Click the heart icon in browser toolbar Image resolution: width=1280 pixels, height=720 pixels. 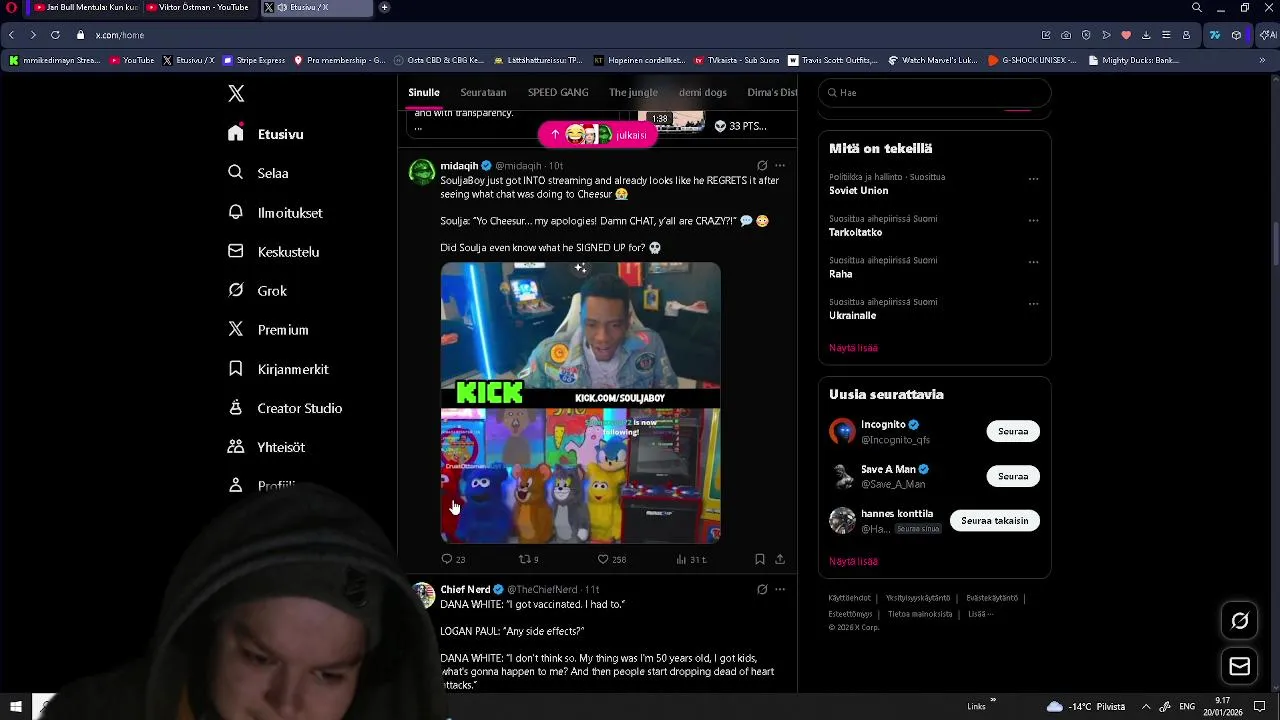coord(1126,35)
